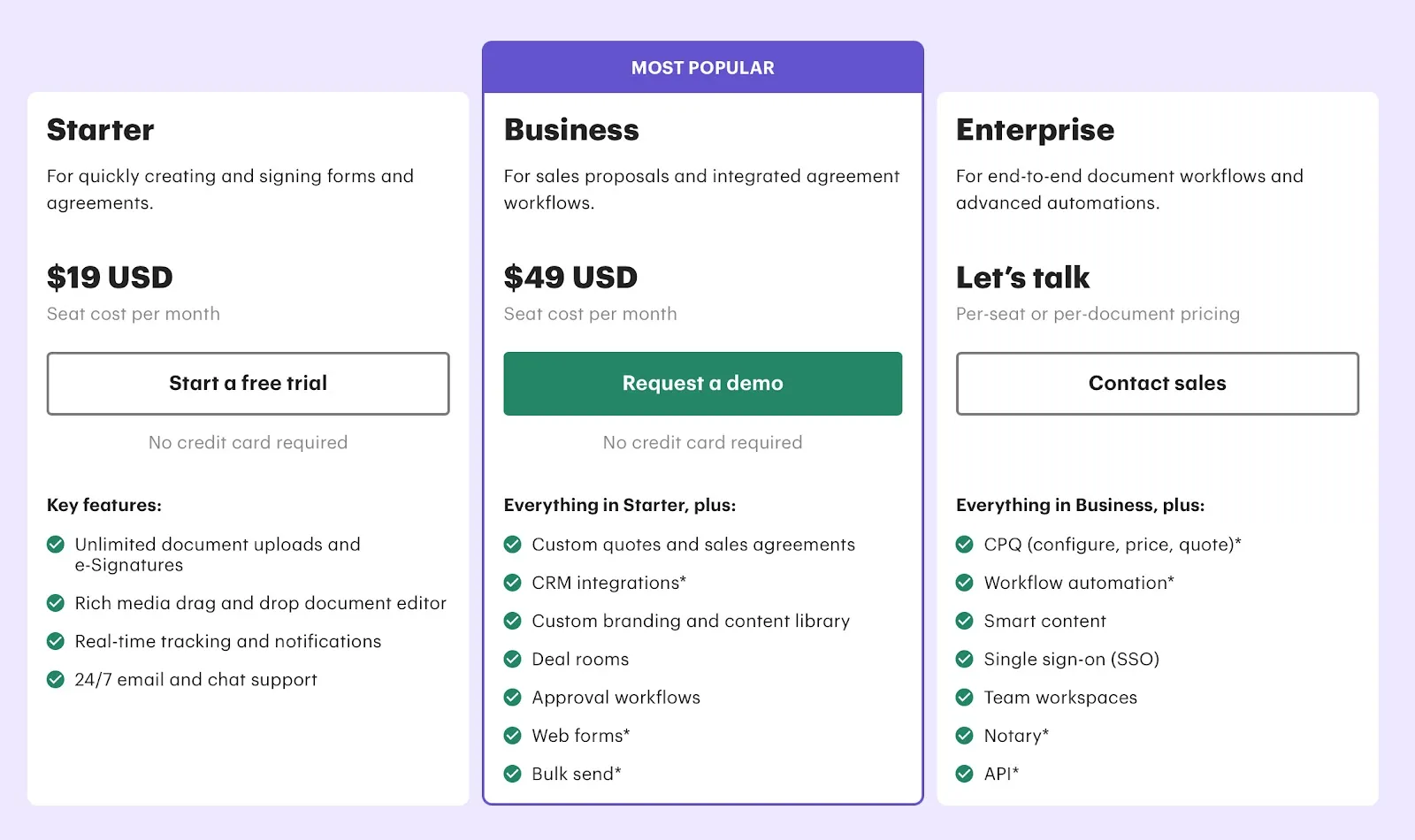Click the checkmark next to Real-time tracking and notifications
Image resolution: width=1415 pixels, height=840 pixels.
point(54,641)
